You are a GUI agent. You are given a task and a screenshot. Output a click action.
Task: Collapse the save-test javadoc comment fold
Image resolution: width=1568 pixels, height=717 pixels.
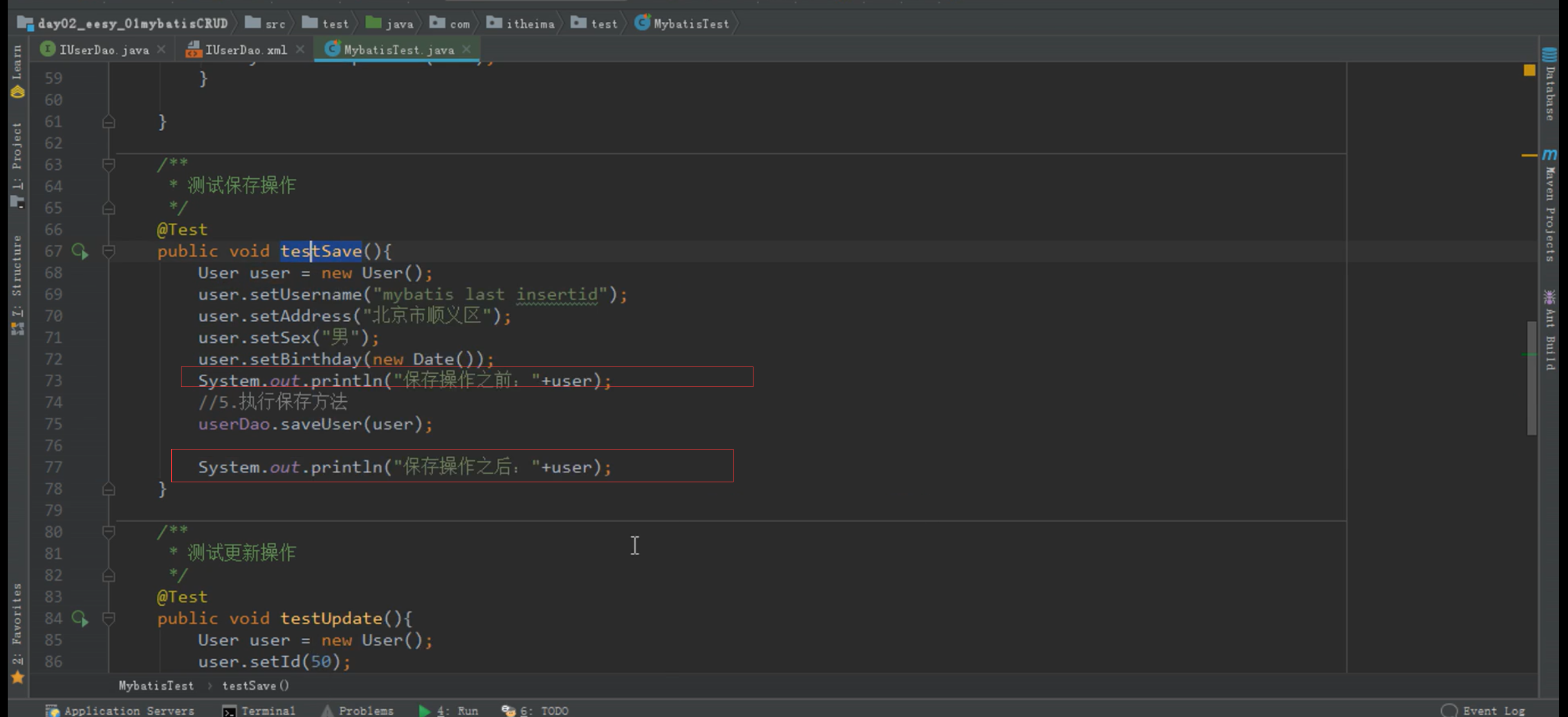point(109,165)
